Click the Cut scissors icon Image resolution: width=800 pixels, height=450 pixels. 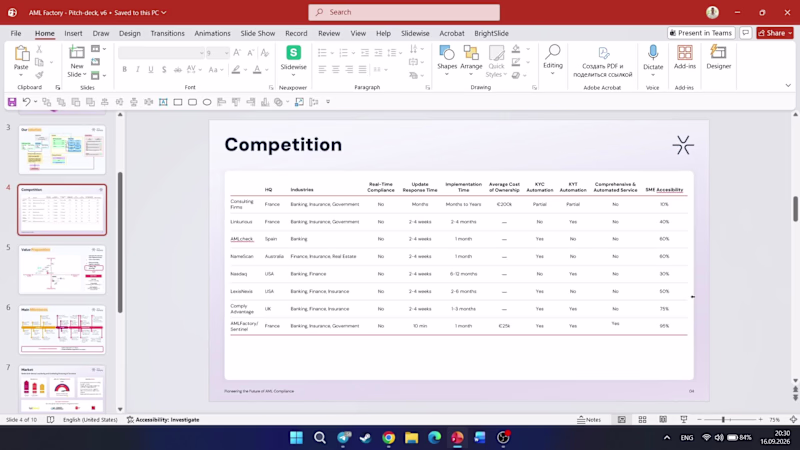tap(39, 50)
